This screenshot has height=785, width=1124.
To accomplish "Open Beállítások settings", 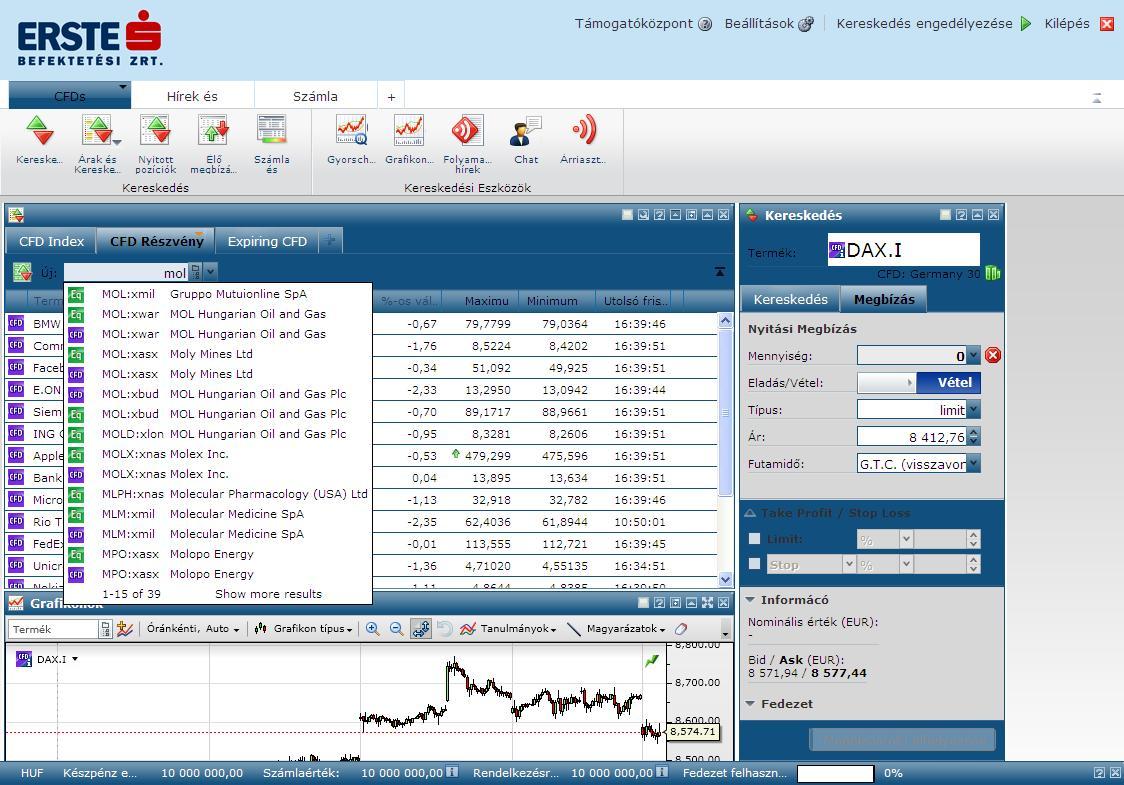I will point(769,24).
